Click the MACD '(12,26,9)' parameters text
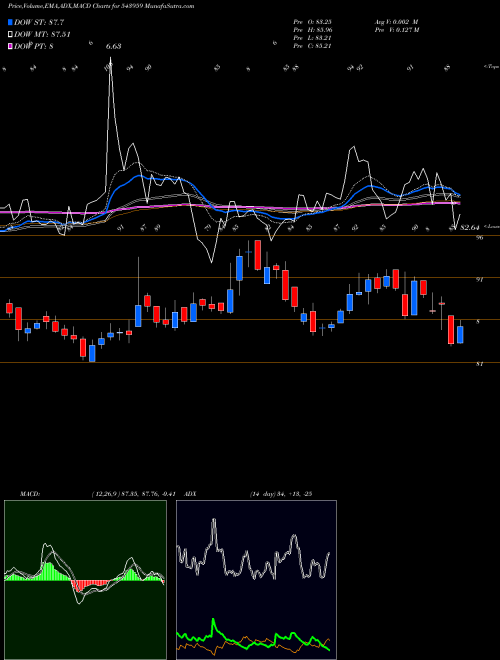 (105, 494)
